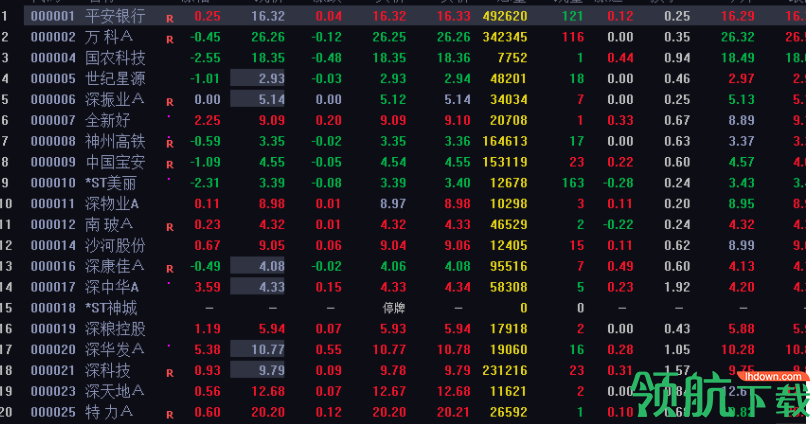This screenshot has height=424, width=810.
Task: Select stock name 特力A
Action: [x=109, y=412]
